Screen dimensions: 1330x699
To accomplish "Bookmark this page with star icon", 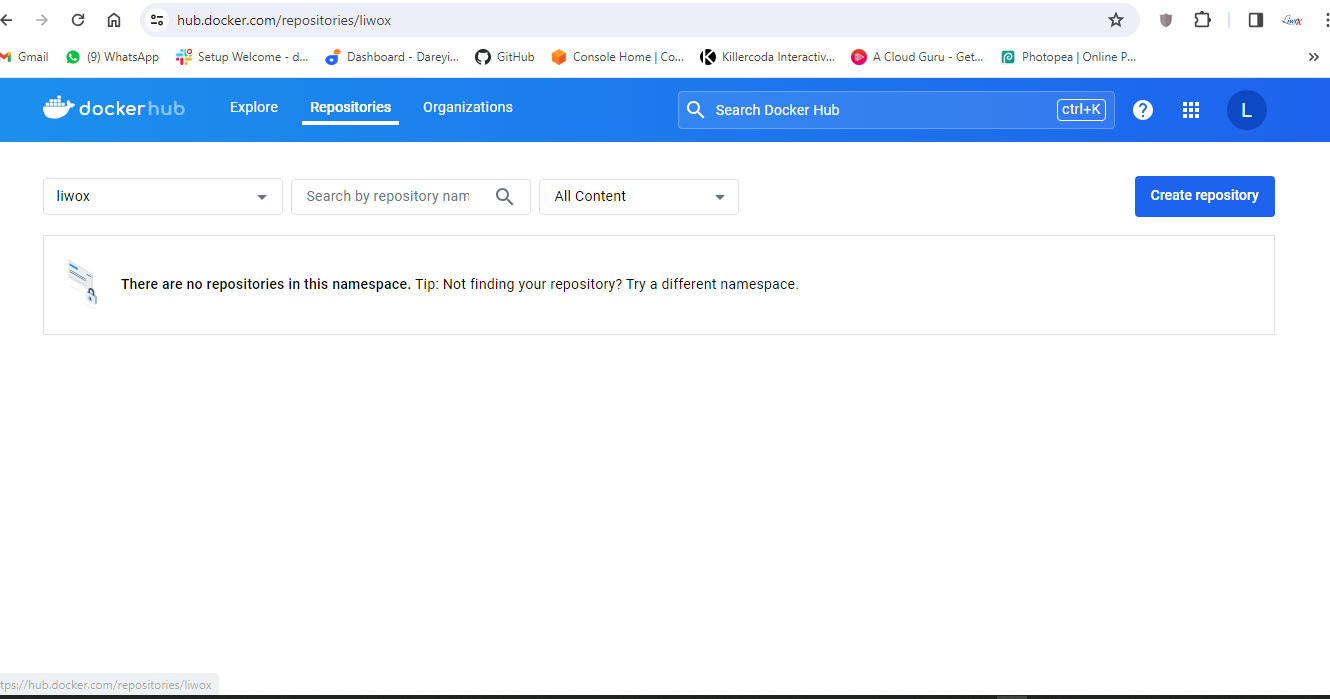I will point(1116,20).
